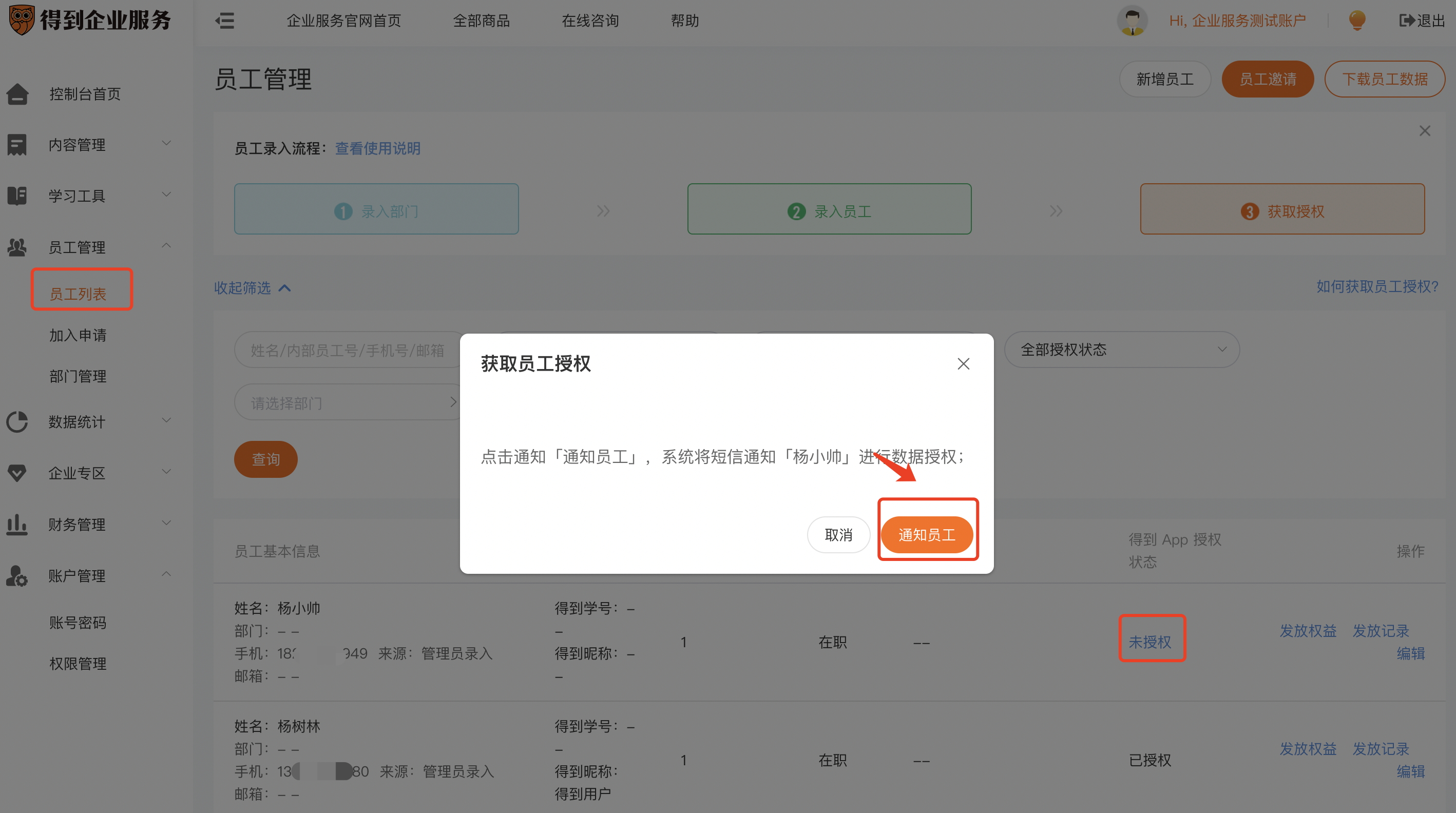This screenshot has height=813, width=1456.
Task: Click the user avatar in the top bar
Action: click(1132, 21)
